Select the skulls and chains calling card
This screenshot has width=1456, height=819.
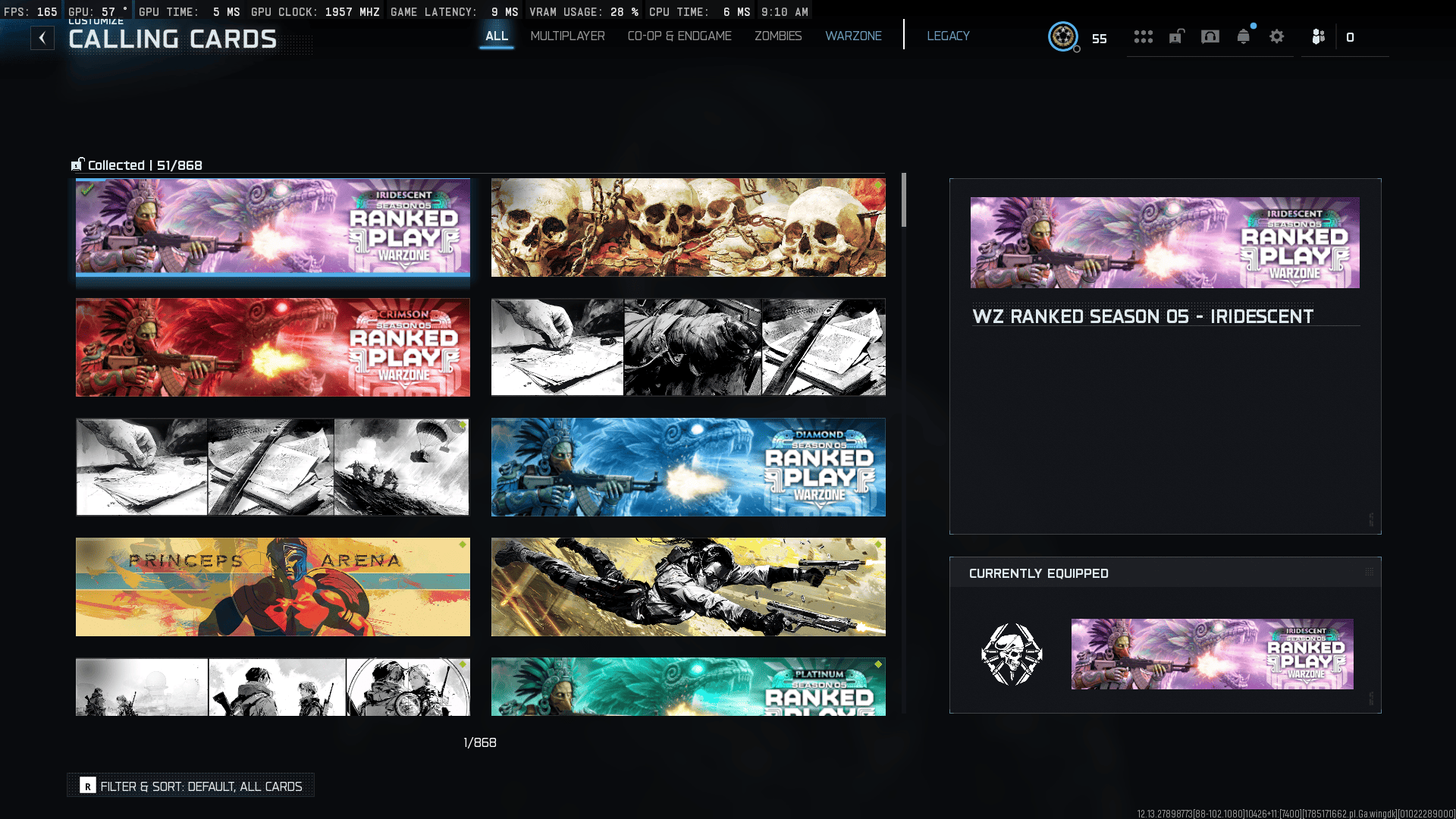(689, 227)
